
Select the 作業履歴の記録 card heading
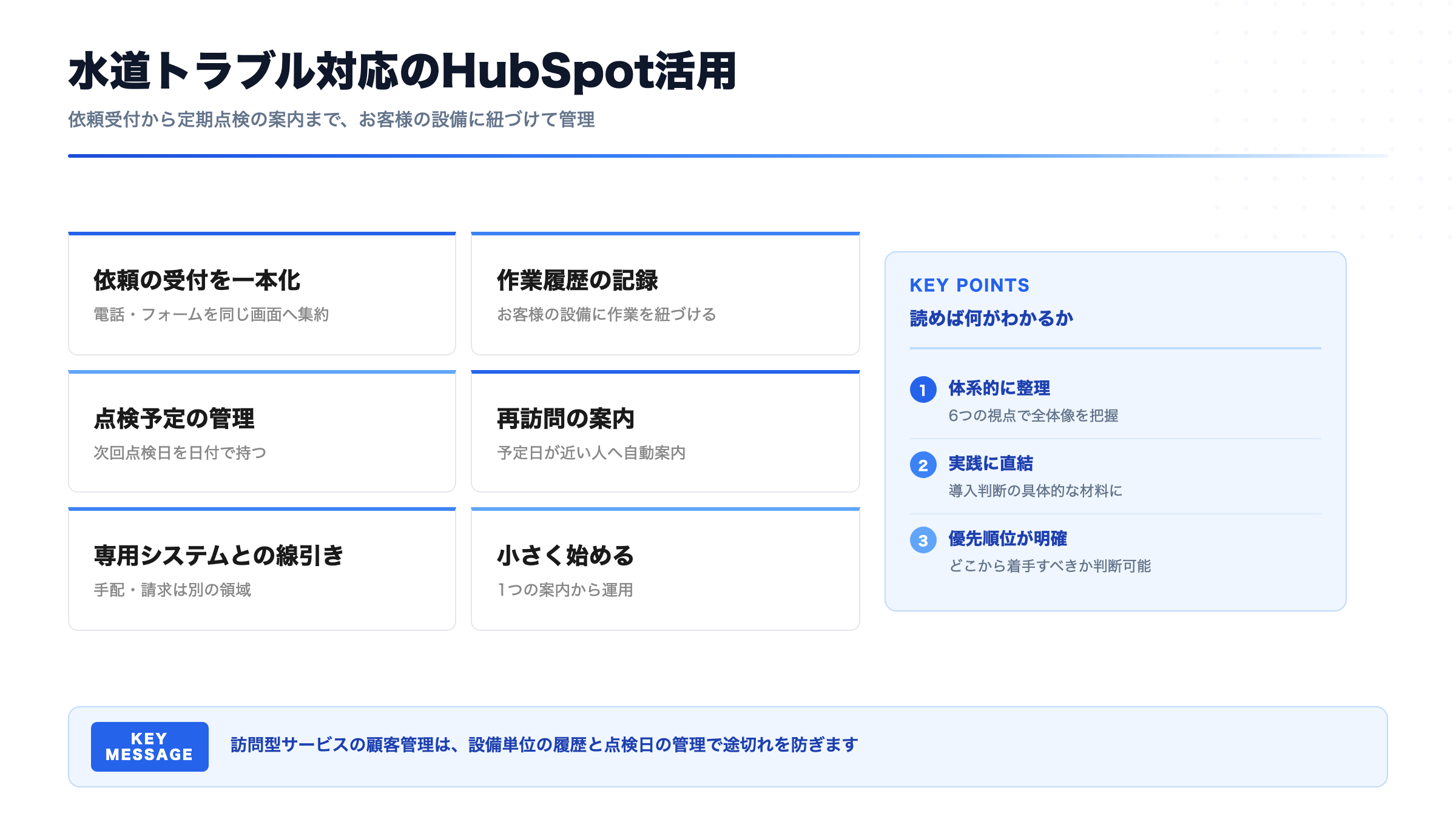tap(578, 280)
